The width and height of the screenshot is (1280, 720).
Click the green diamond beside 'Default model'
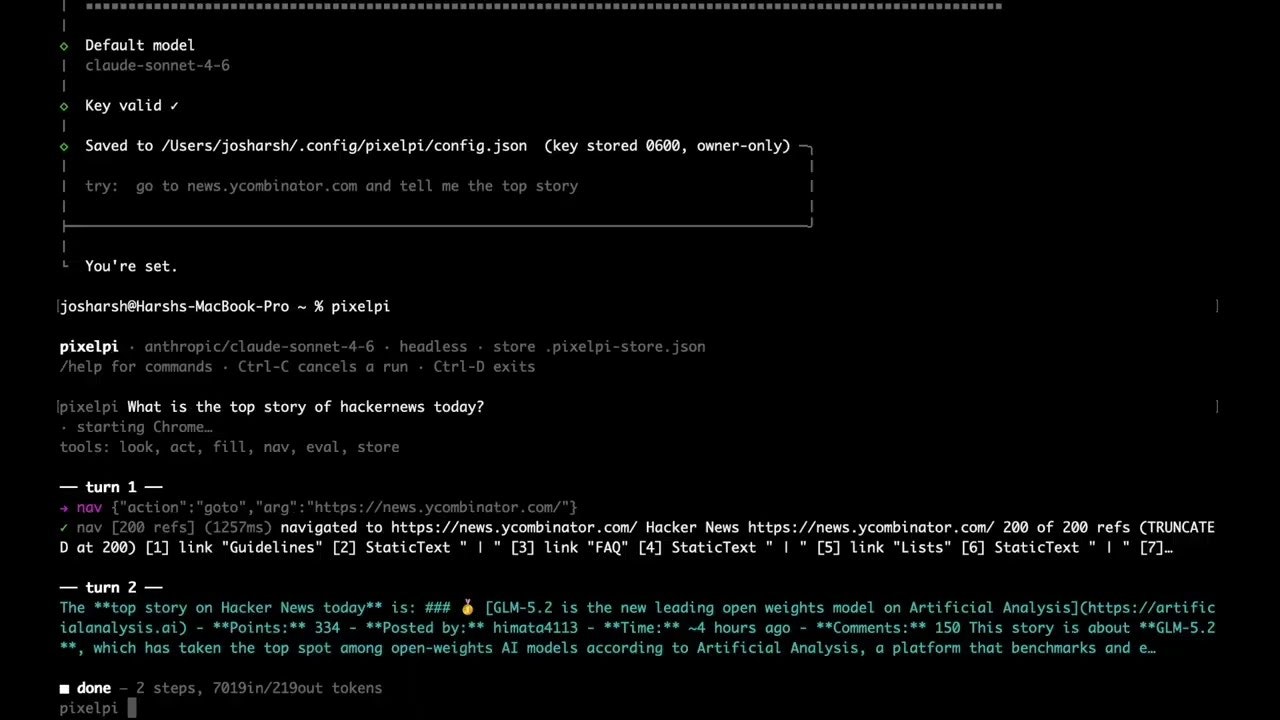(64, 45)
